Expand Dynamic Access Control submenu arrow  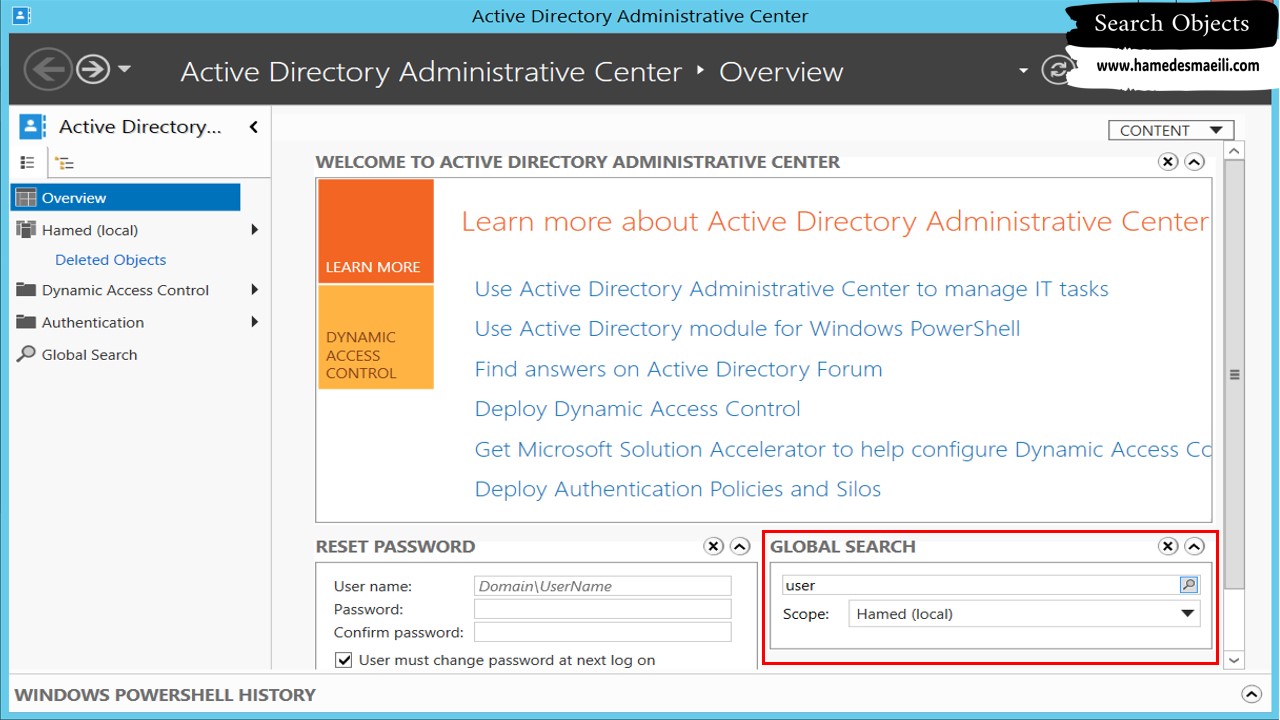(x=254, y=290)
